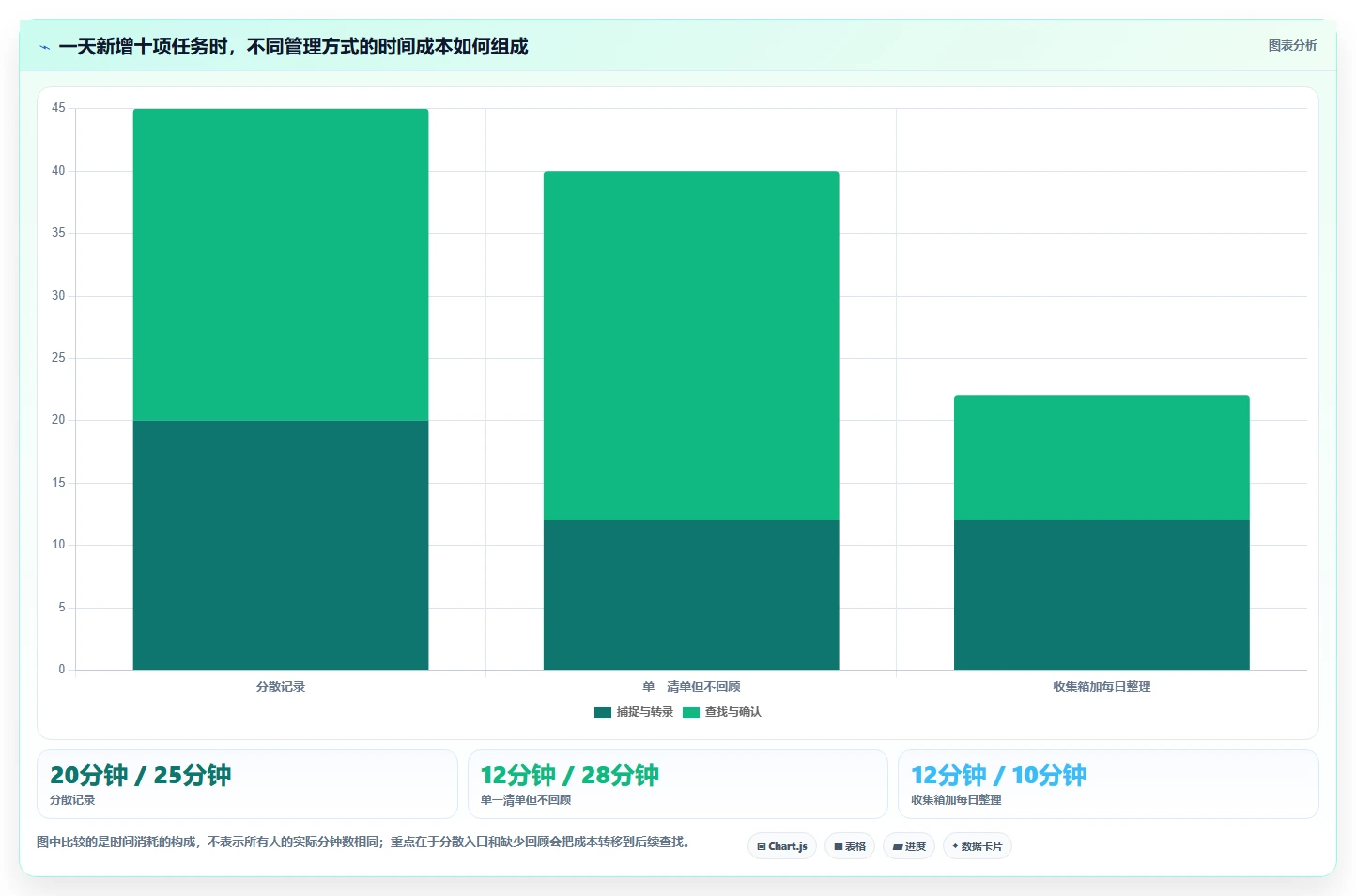
Task: Click the Chart.js tag
Action: coord(782,846)
